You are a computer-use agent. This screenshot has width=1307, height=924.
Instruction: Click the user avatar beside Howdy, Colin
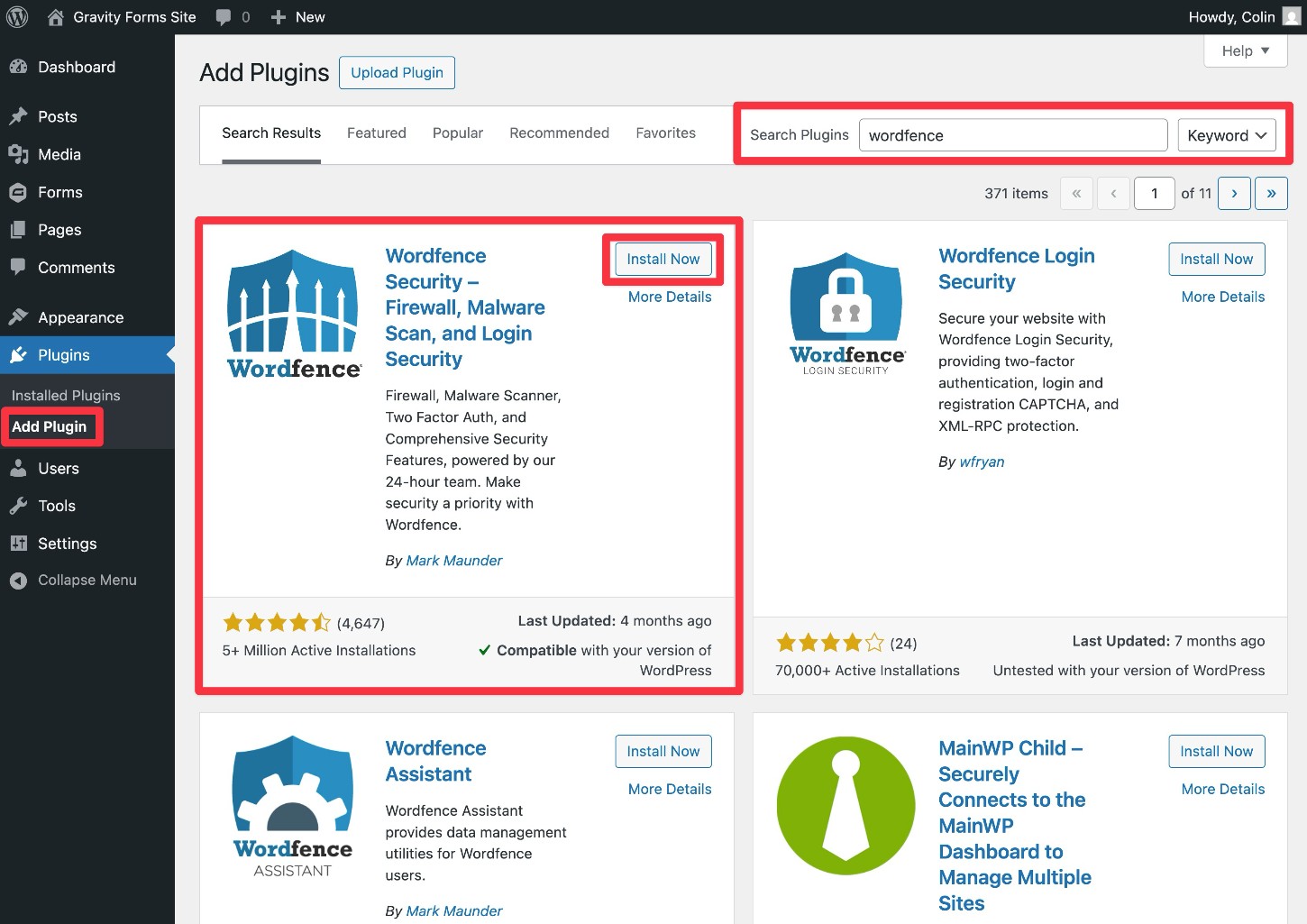point(1292,17)
